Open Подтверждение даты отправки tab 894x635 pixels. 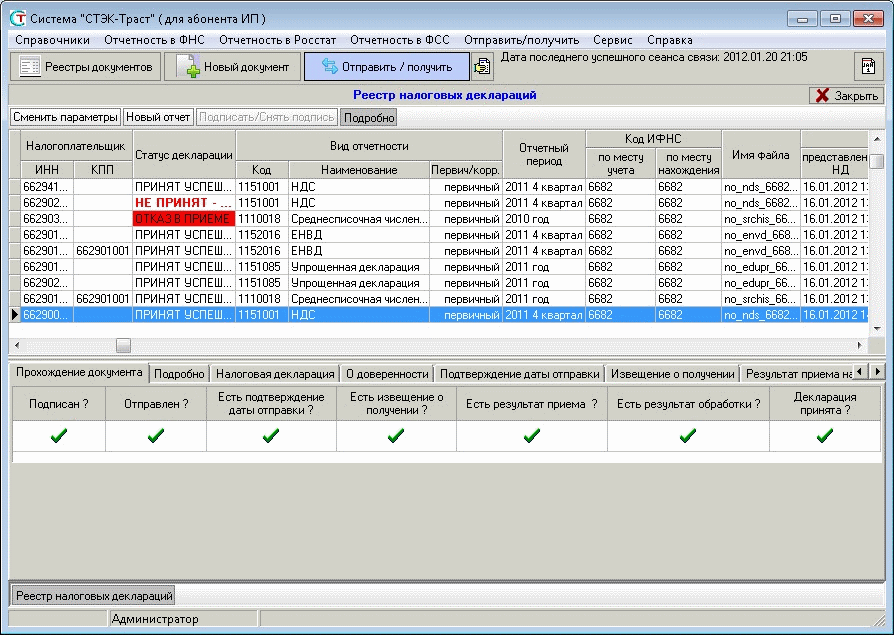tap(519, 374)
